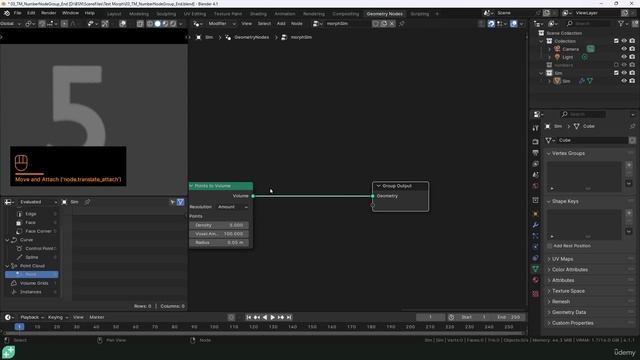
Task: Jump to previous keyframe
Action: pyautogui.click(x=257, y=317)
